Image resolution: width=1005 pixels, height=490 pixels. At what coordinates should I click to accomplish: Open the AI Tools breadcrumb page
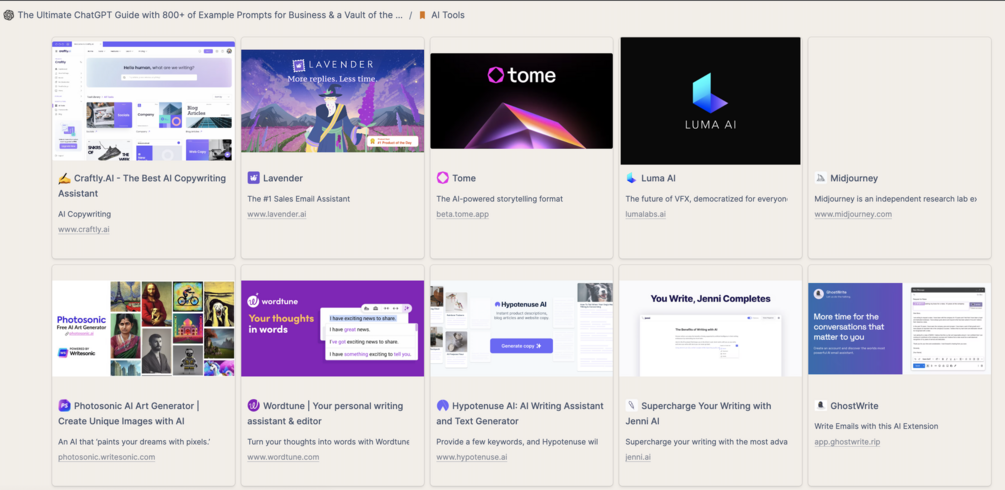[447, 15]
